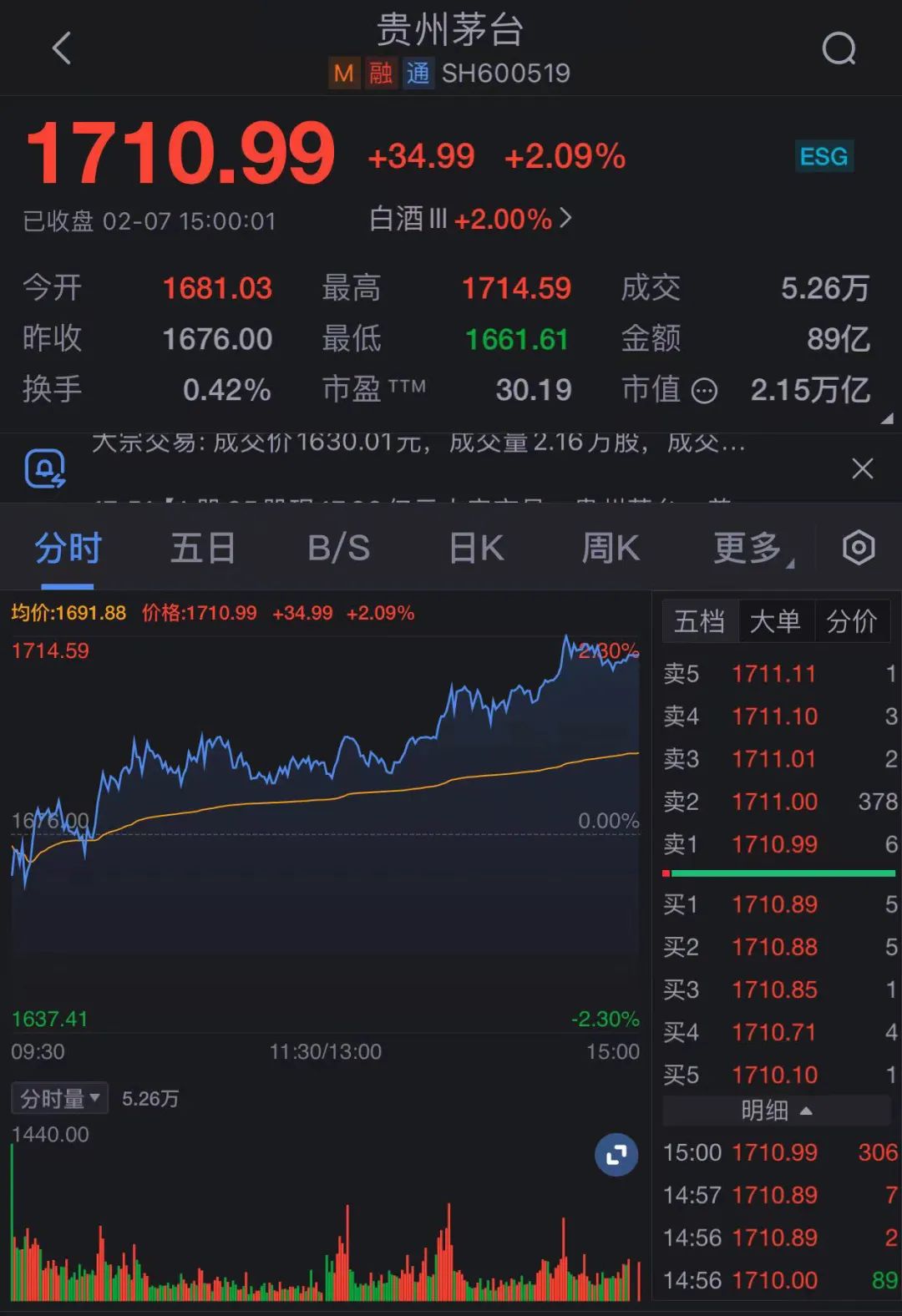Tap the 金额 value 89亿
Image resolution: width=902 pixels, height=1316 pixels.
tap(839, 340)
